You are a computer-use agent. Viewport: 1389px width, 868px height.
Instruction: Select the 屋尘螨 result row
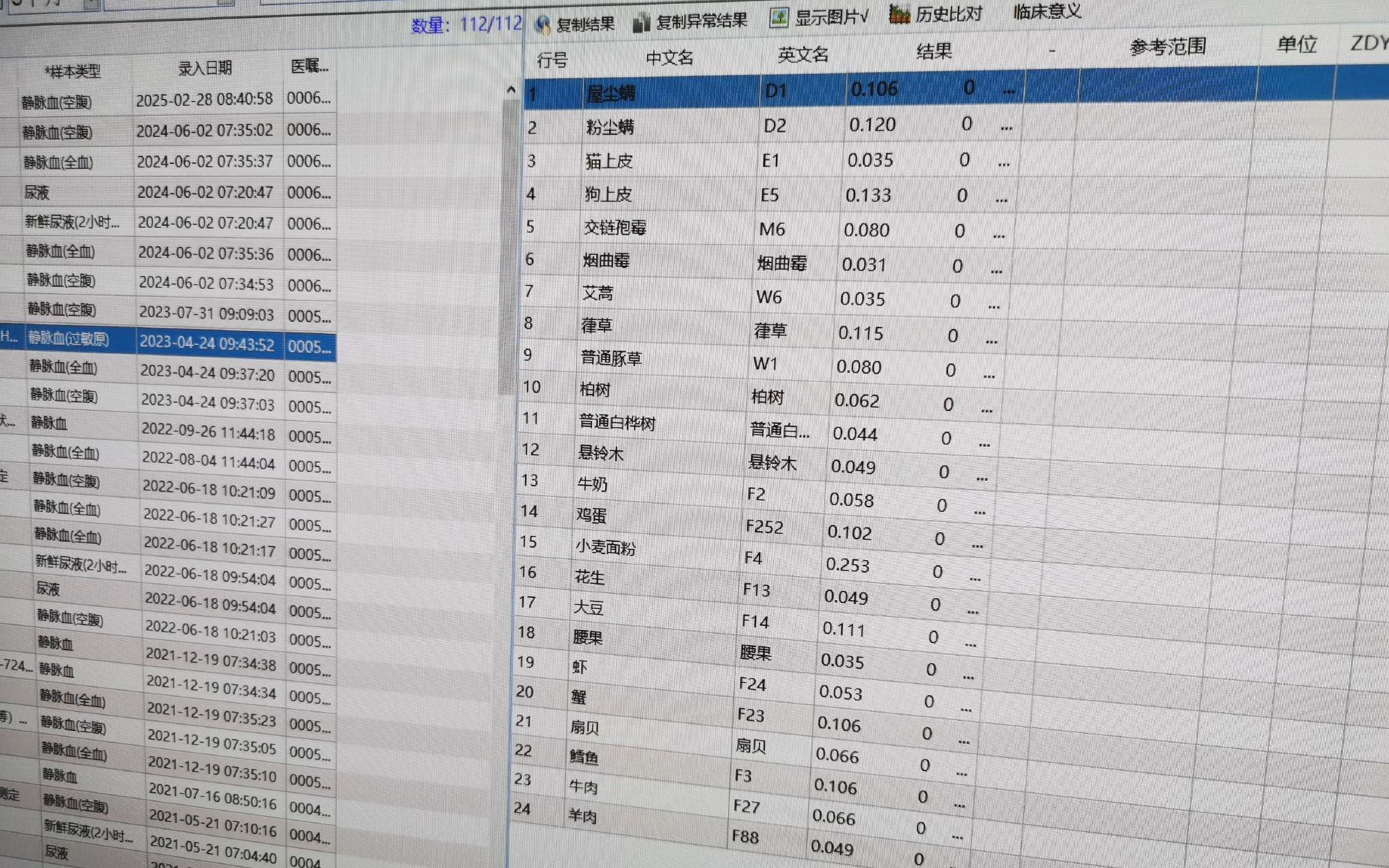tap(610, 94)
